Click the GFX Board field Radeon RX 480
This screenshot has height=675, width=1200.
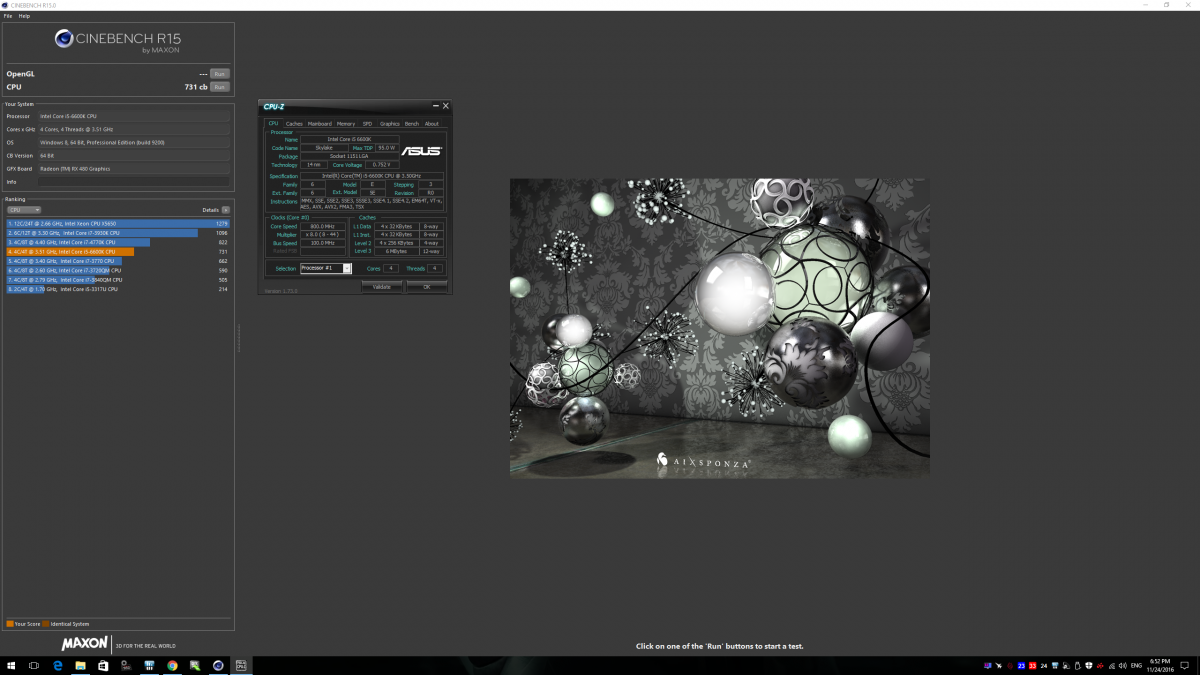[x=134, y=169]
